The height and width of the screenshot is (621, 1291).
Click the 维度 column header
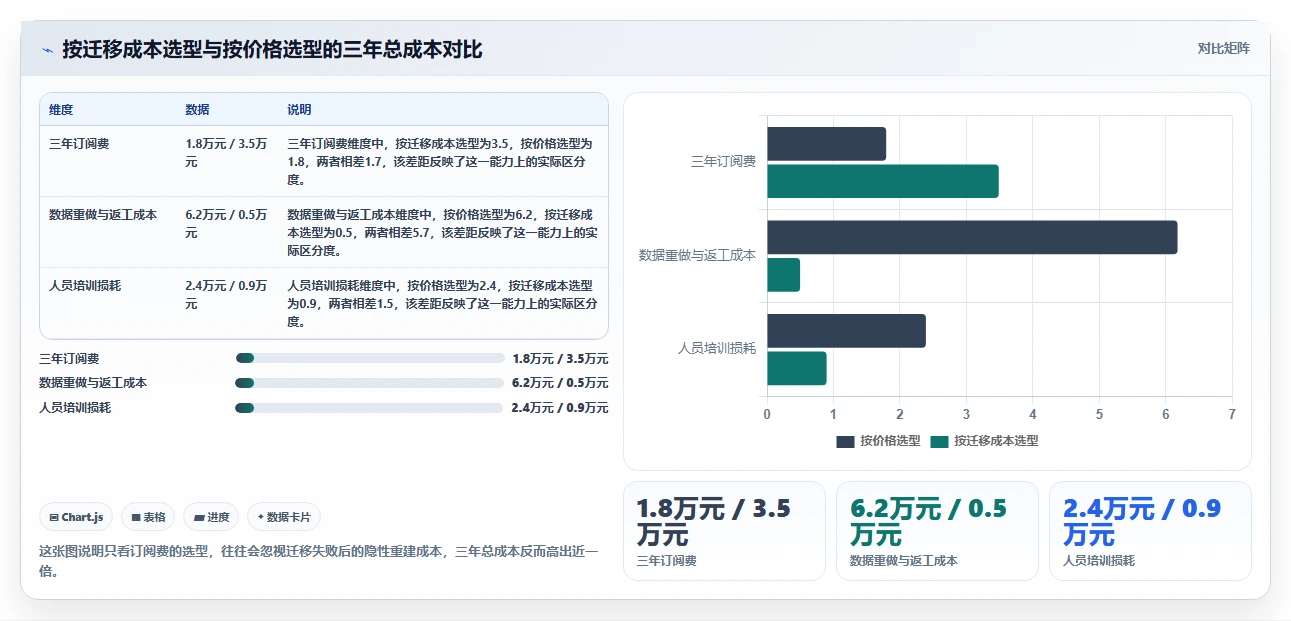click(x=61, y=110)
